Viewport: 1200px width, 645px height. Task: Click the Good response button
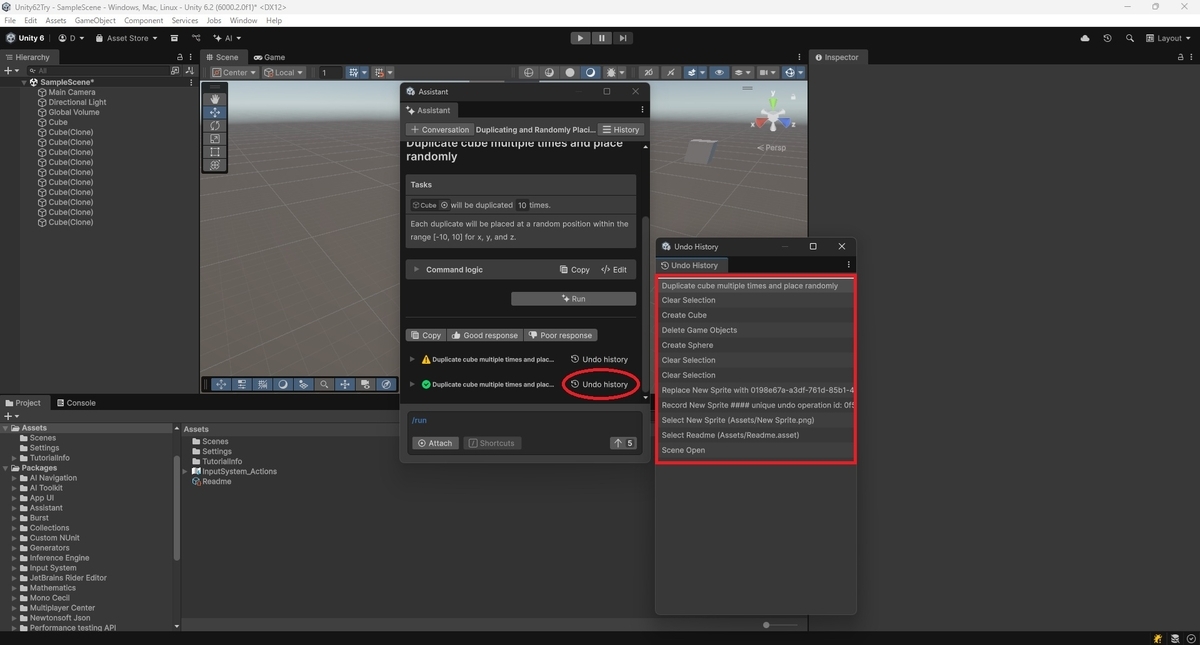485,335
